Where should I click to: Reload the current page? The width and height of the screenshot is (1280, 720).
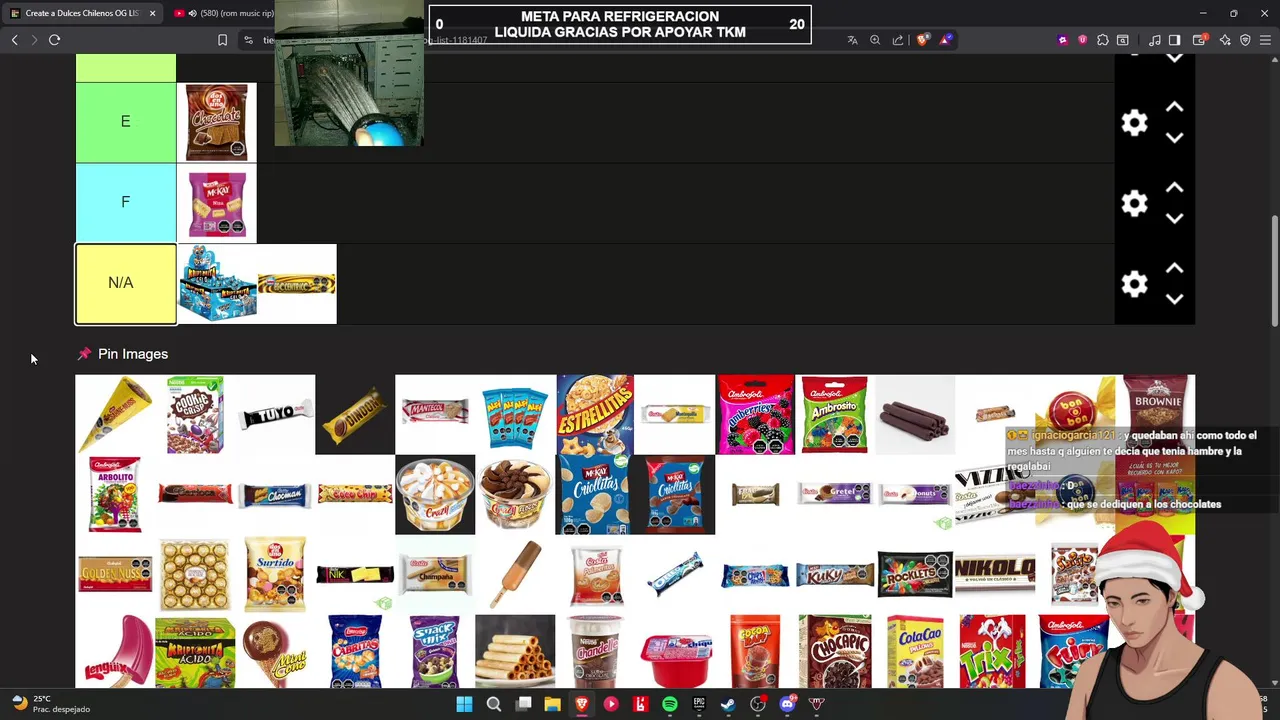(x=55, y=40)
